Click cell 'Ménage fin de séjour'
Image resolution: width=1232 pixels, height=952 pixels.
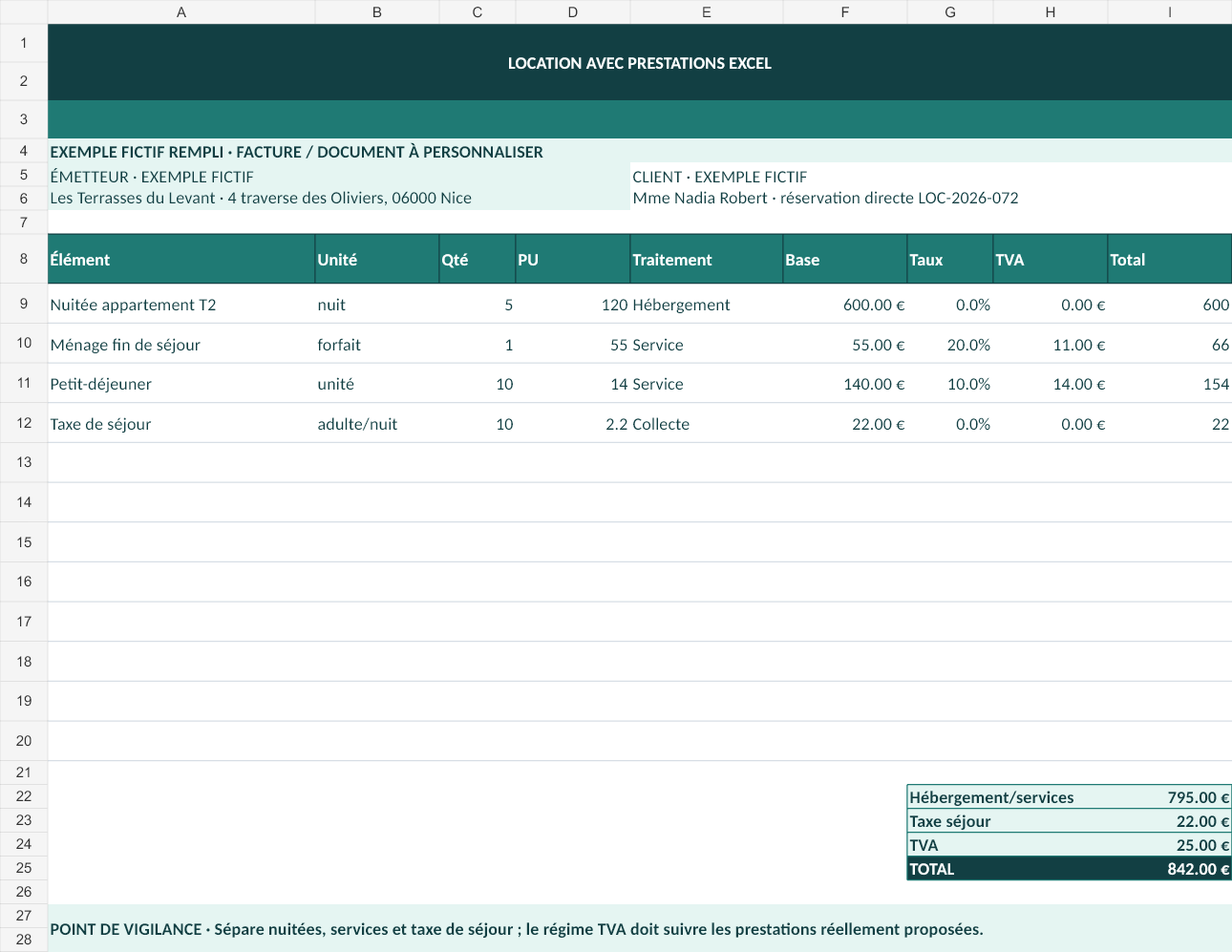pyautogui.click(x=181, y=344)
